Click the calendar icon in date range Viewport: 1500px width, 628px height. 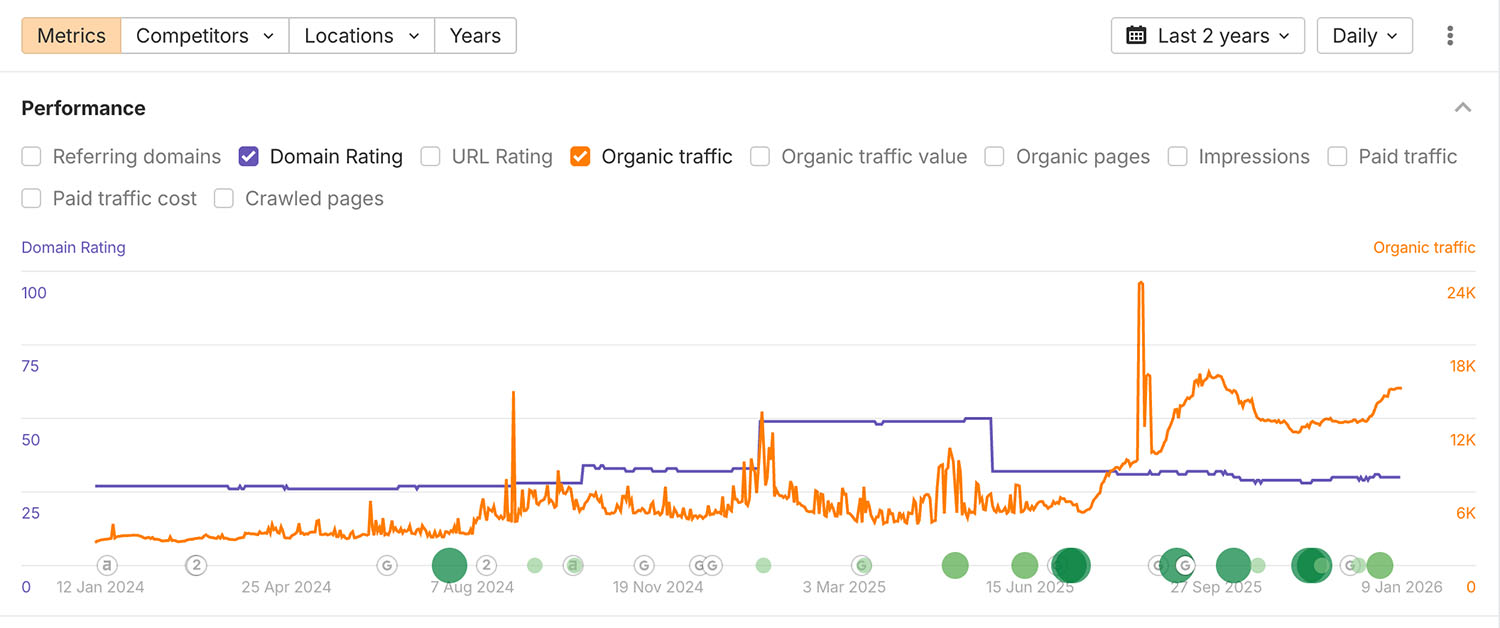1136,36
